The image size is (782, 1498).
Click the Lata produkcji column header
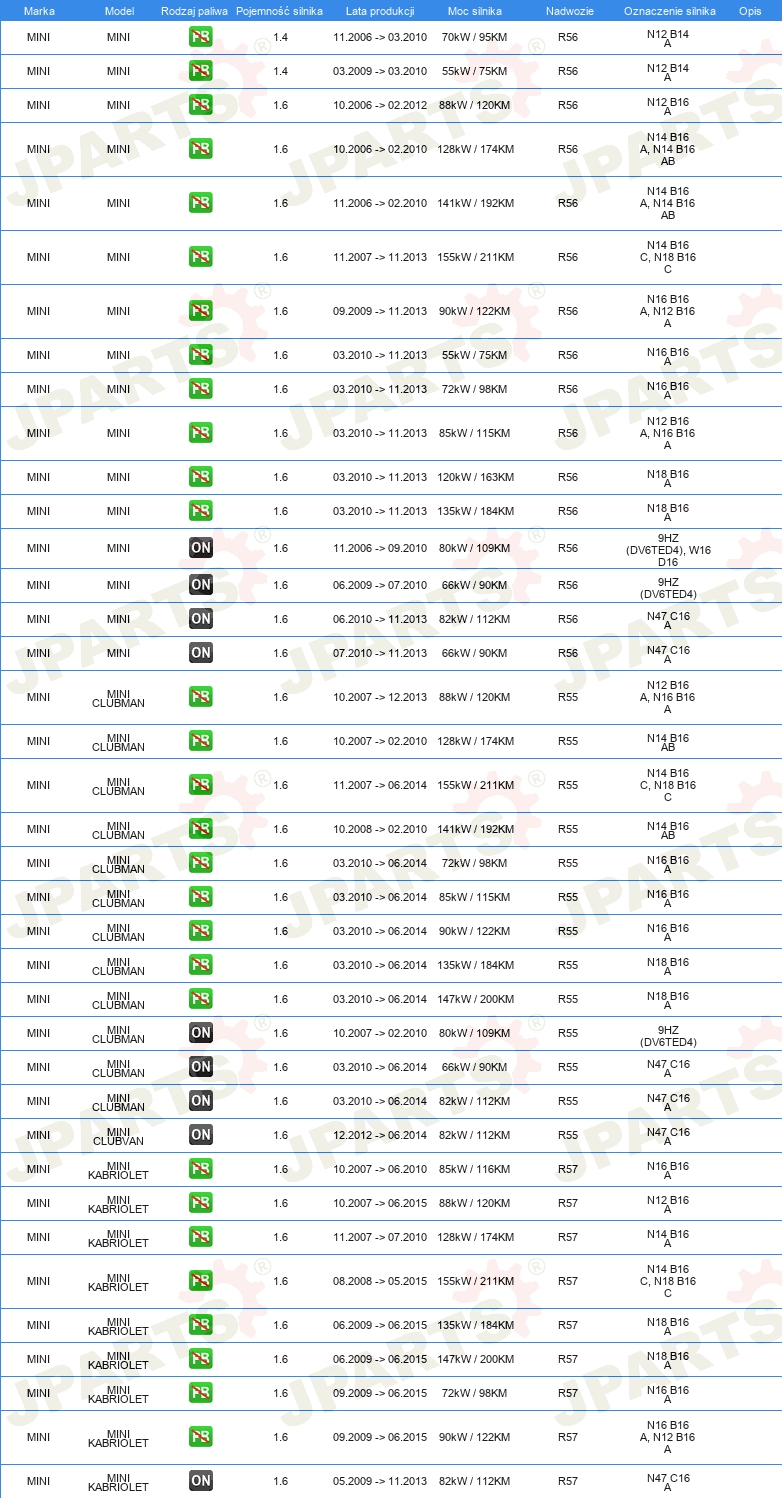380,11
